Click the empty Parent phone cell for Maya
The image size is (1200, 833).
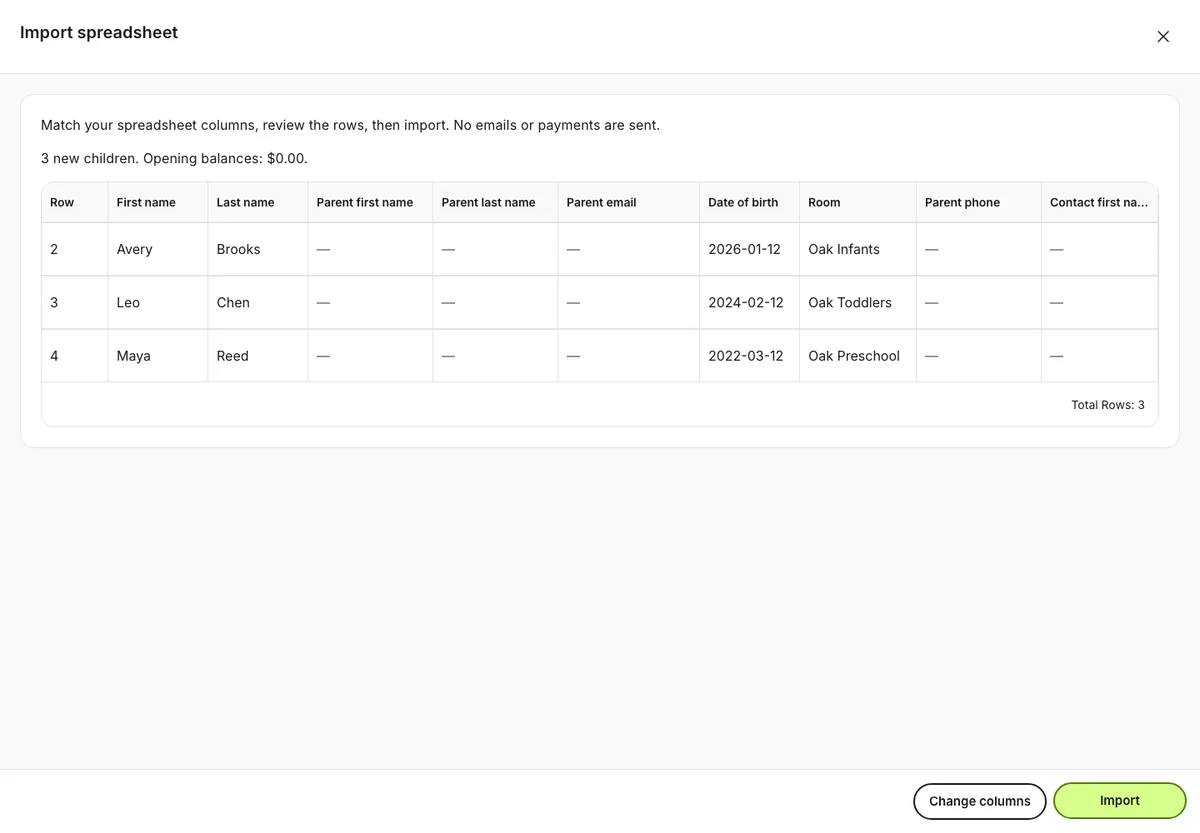pyautogui.click(x=979, y=356)
